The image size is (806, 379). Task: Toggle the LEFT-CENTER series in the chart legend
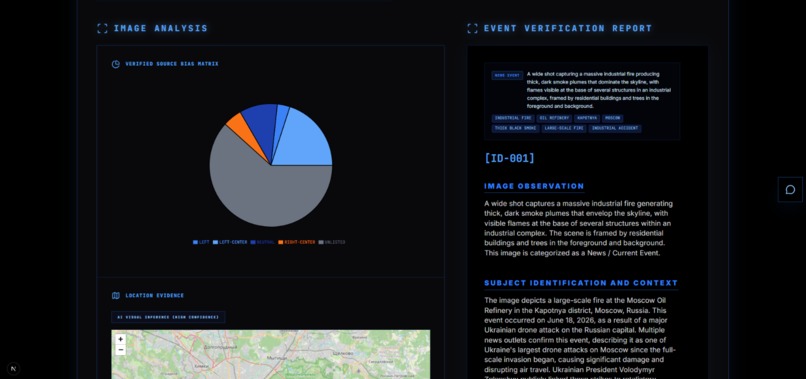[230, 242]
